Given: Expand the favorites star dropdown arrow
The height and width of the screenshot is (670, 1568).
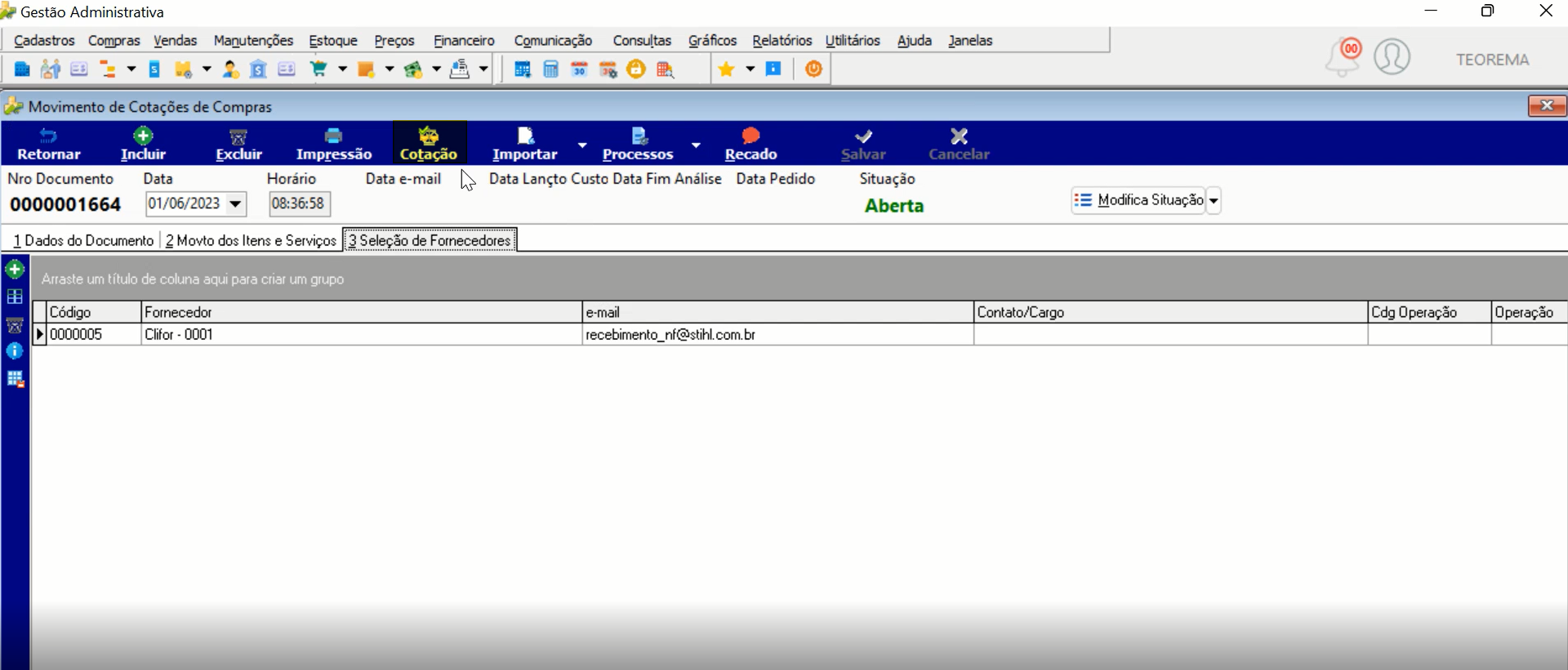Looking at the screenshot, I should point(750,69).
